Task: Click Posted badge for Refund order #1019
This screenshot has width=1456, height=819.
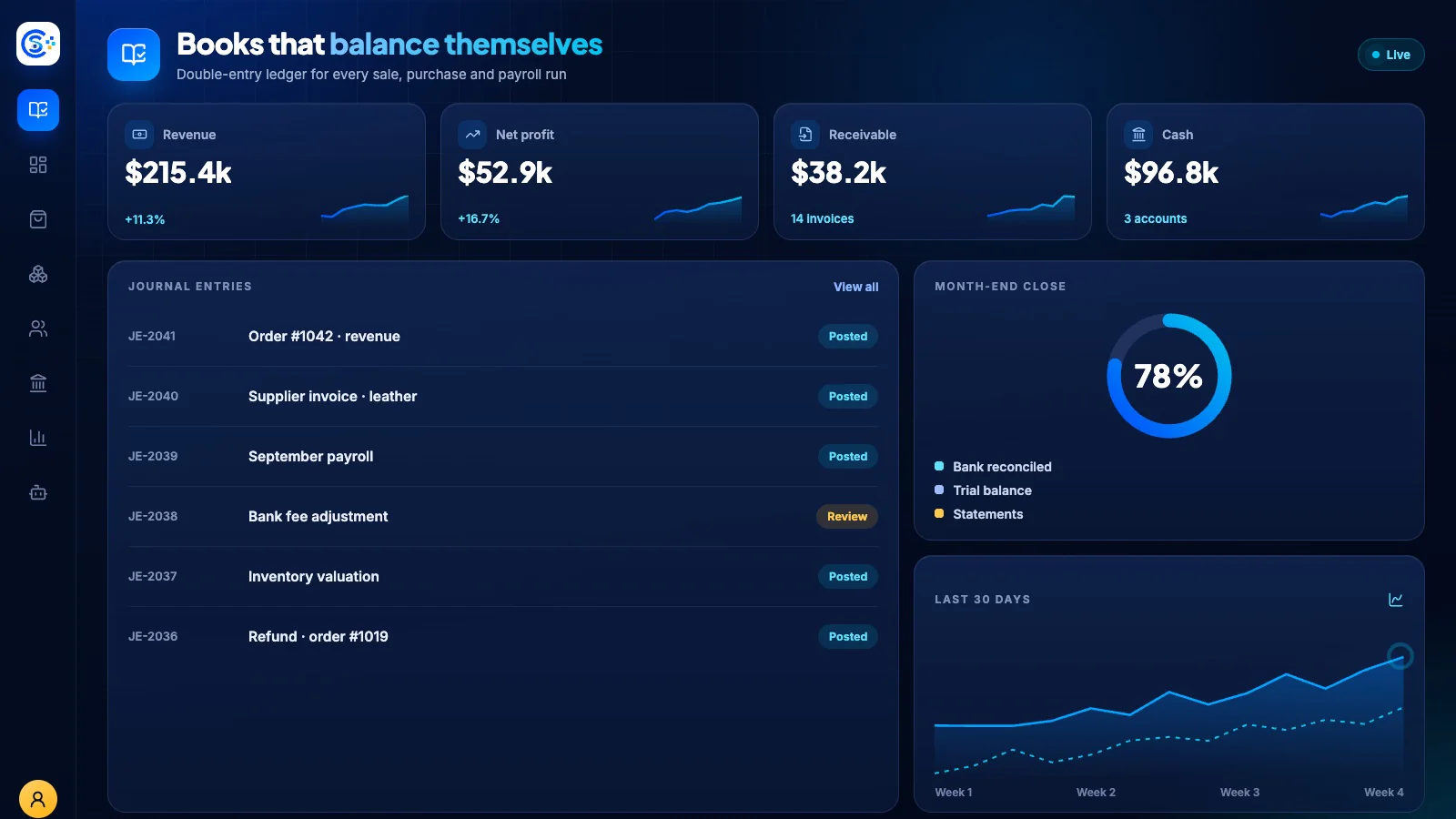Action: pos(848,636)
